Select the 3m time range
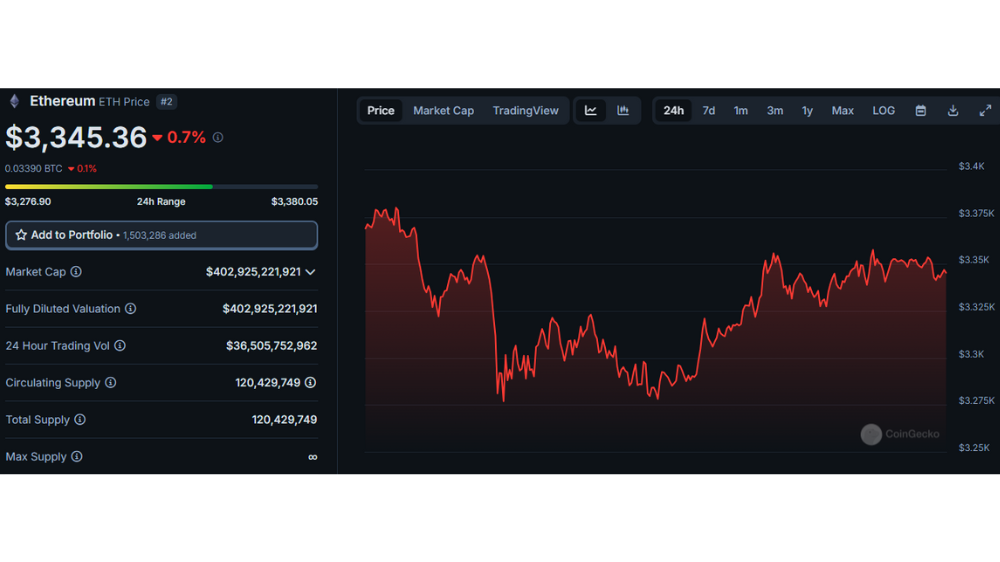Screen dimensions: 1000x562 click(x=775, y=110)
